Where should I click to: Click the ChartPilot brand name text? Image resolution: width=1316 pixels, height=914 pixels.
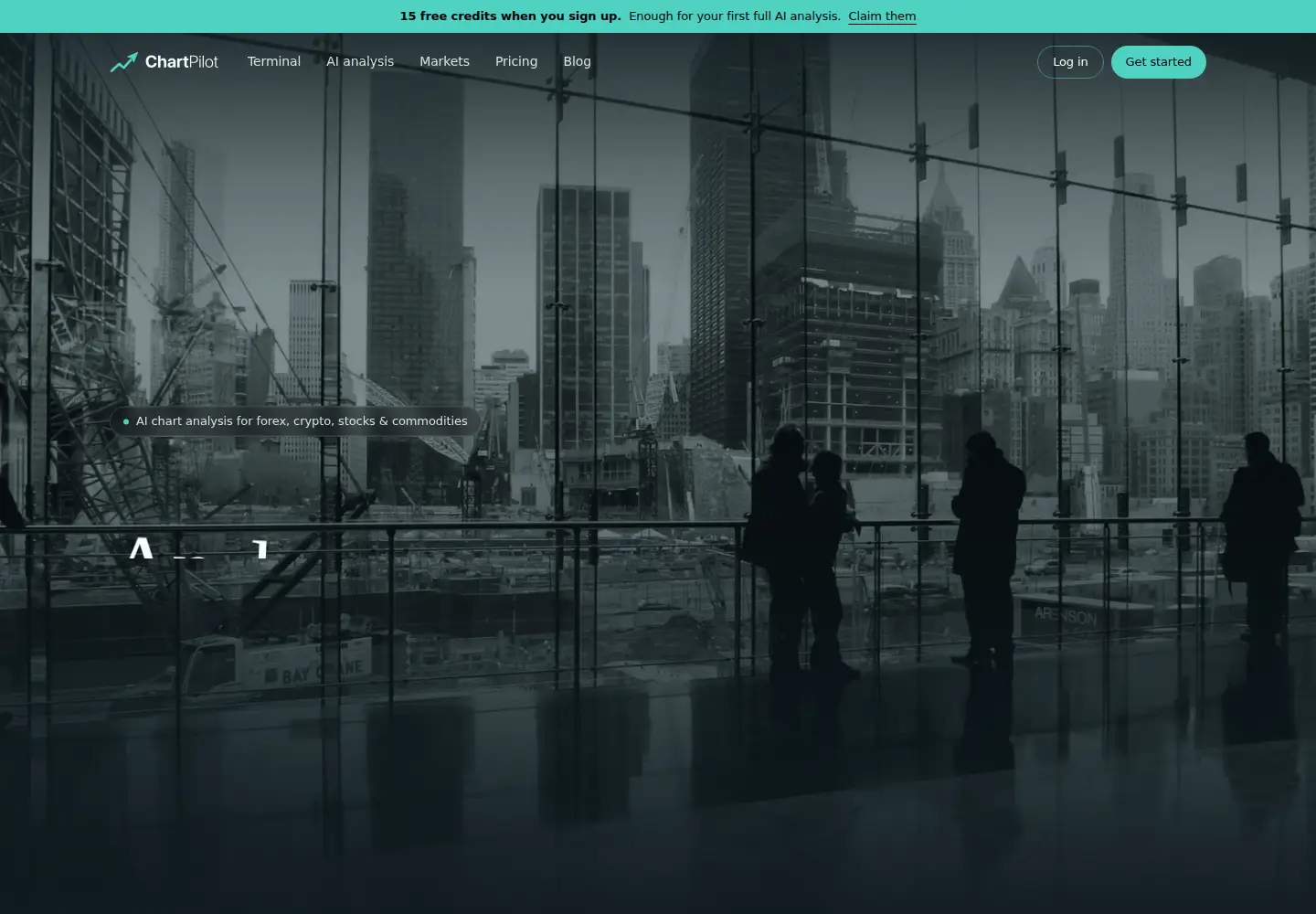pos(182,62)
